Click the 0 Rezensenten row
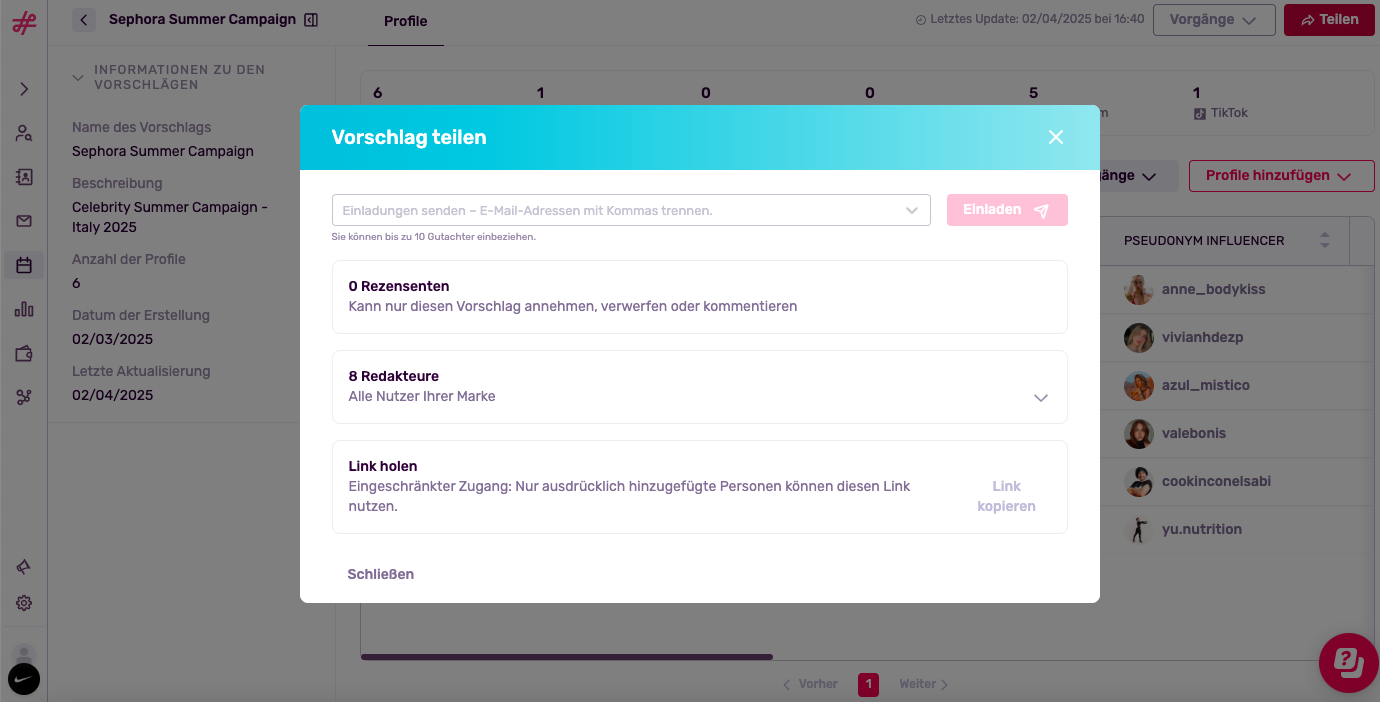 tap(700, 297)
